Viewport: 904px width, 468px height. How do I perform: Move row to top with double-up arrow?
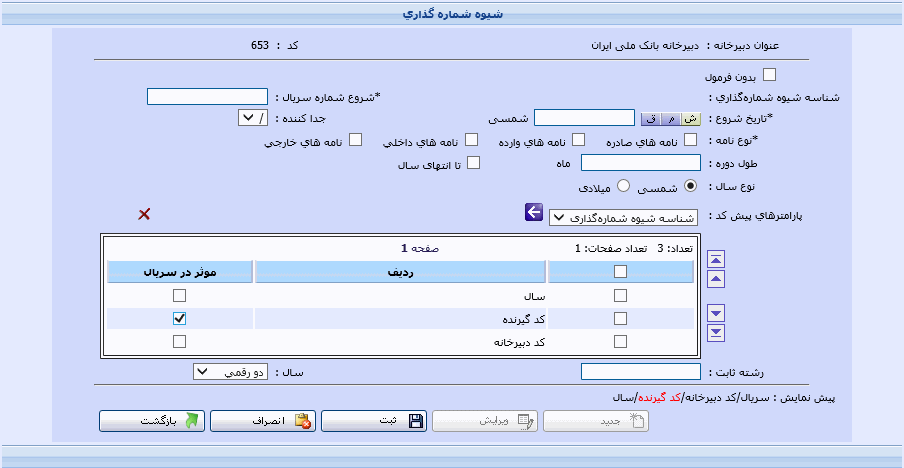715,260
